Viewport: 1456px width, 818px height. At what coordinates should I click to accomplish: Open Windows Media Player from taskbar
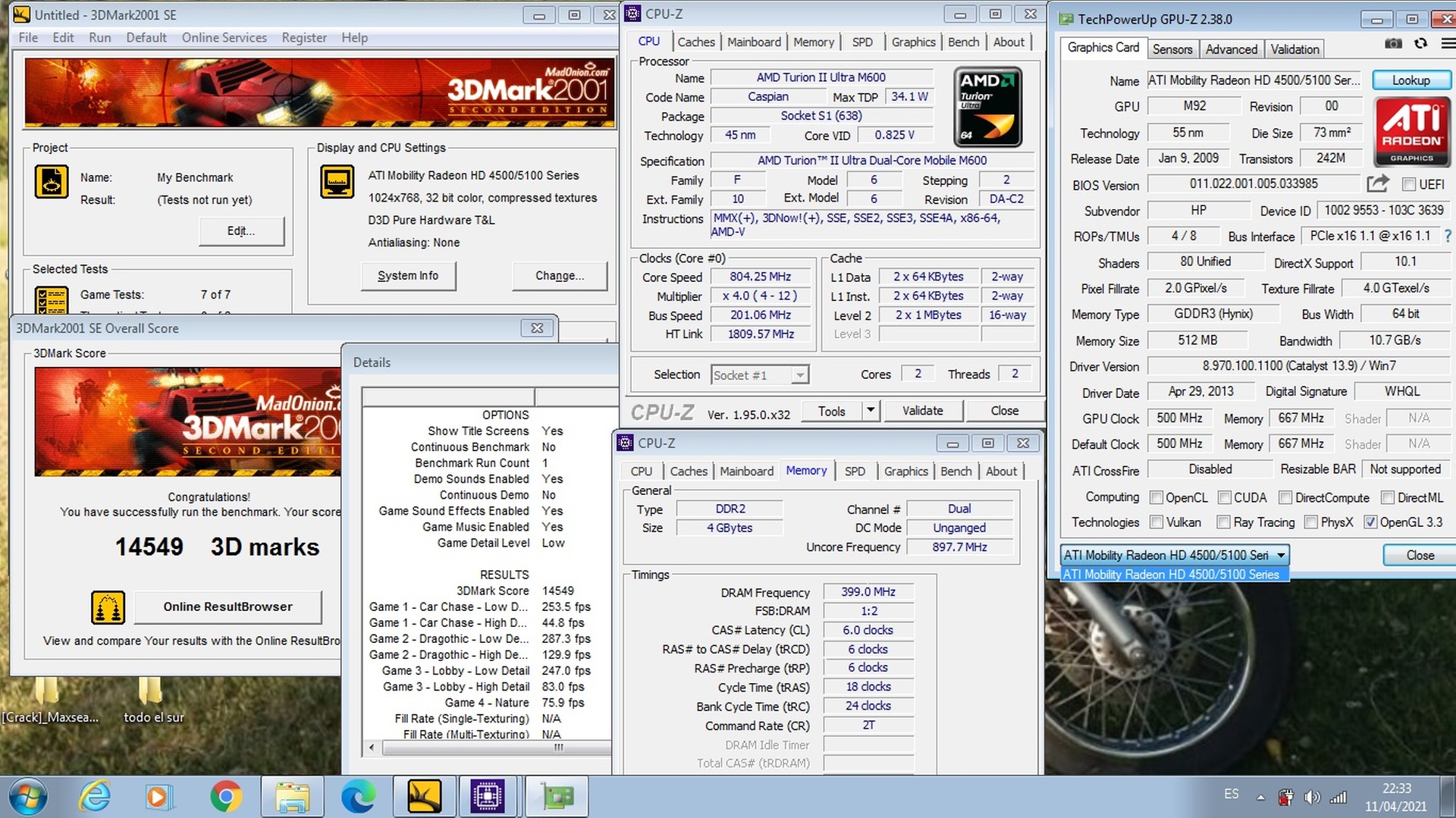(x=160, y=797)
